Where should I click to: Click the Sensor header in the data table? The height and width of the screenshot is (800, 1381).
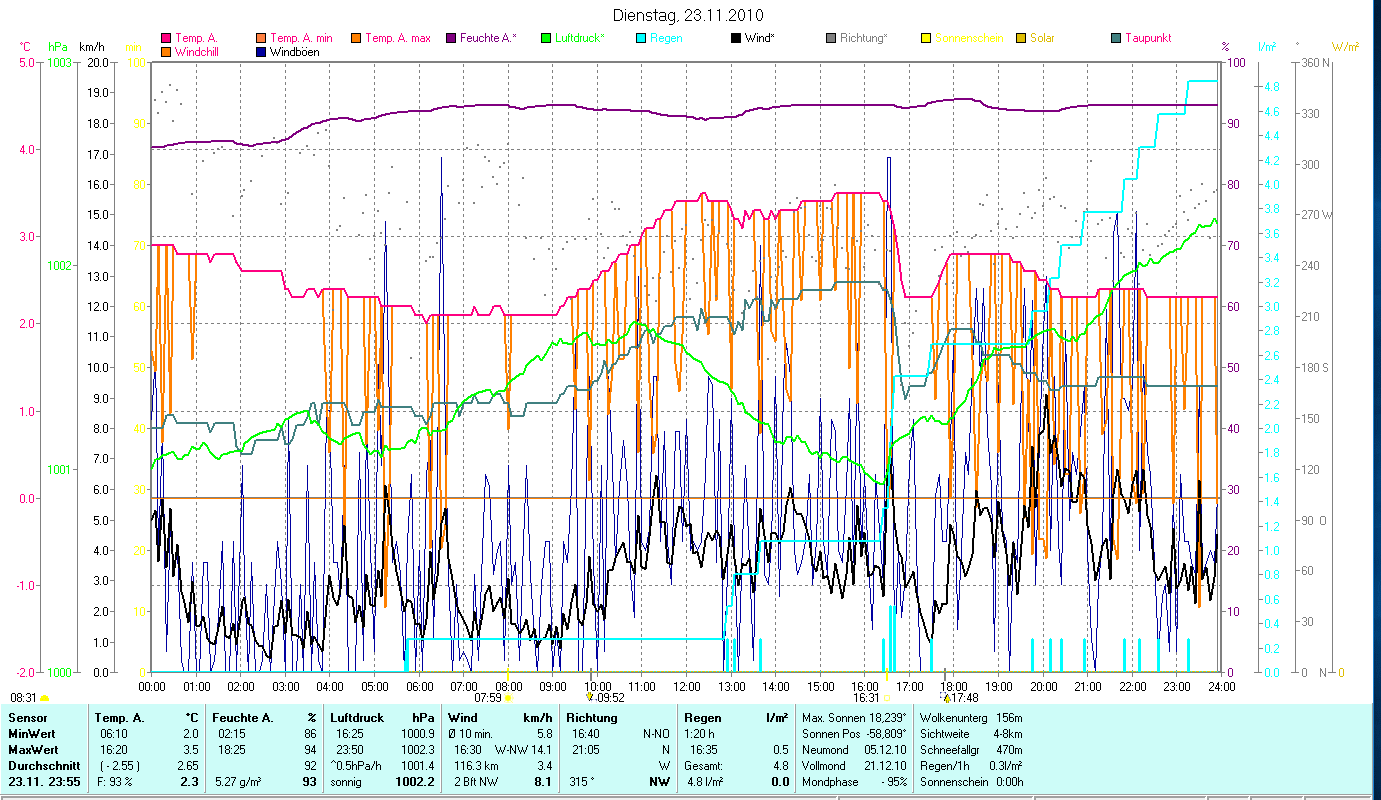(27, 718)
